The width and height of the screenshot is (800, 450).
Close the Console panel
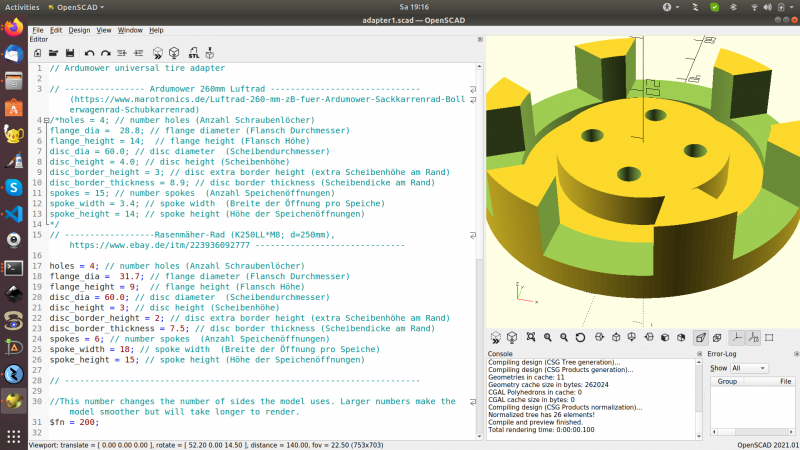coord(699,354)
